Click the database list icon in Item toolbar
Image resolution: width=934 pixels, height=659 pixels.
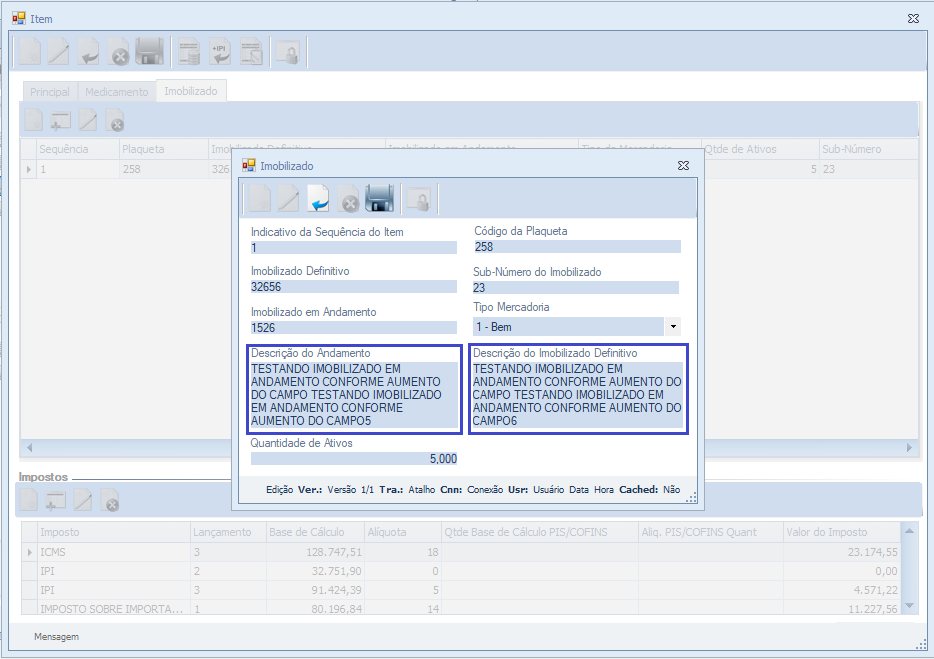click(188, 51)
